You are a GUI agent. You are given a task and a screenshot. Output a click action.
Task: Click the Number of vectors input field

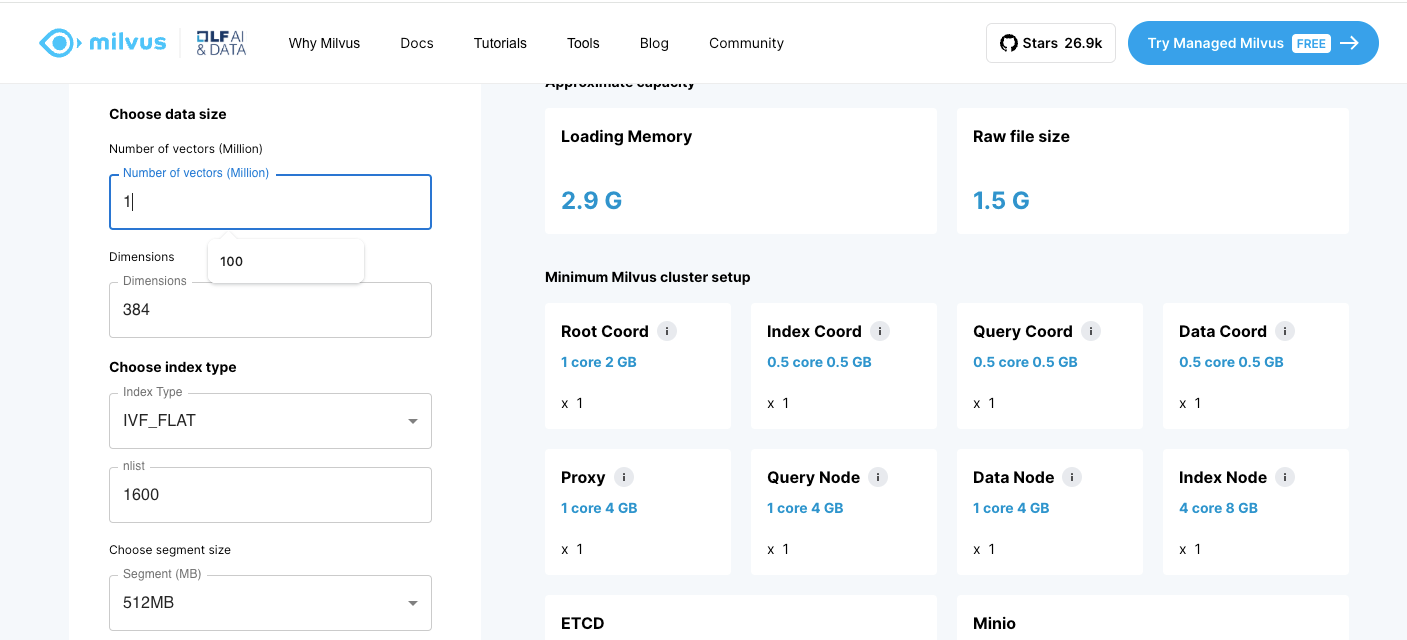[270, 202]
